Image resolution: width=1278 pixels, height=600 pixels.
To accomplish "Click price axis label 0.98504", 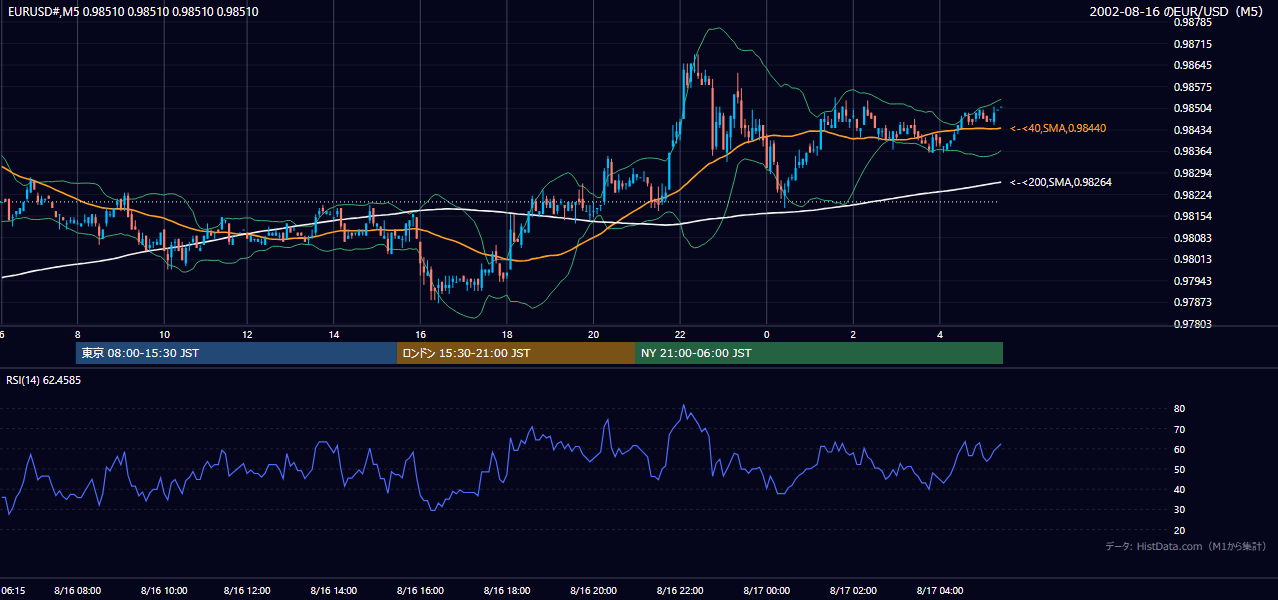I will (x=1192, y=109).
